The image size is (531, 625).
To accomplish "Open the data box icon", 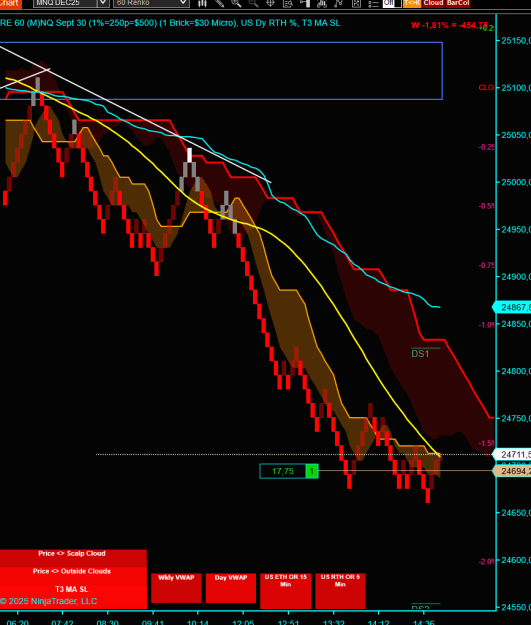I will point(287,3).
